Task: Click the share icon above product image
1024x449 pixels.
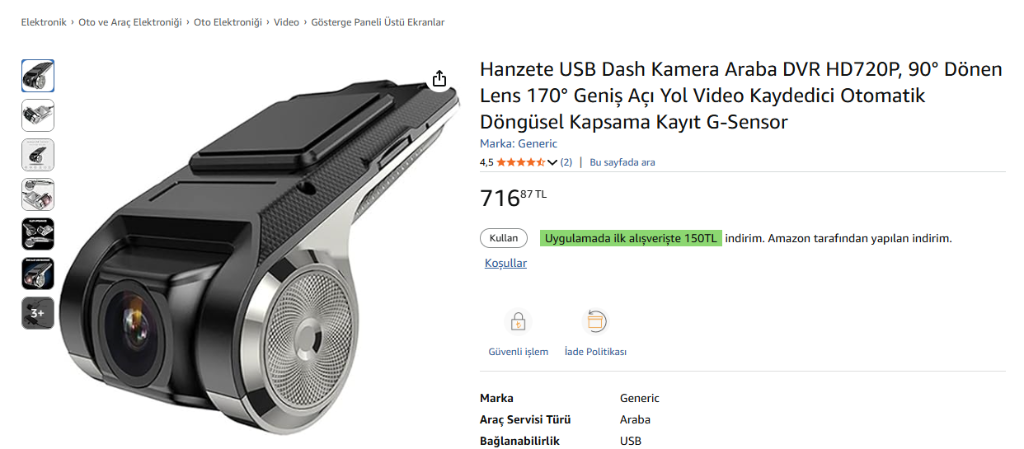Action: (439, 79)
